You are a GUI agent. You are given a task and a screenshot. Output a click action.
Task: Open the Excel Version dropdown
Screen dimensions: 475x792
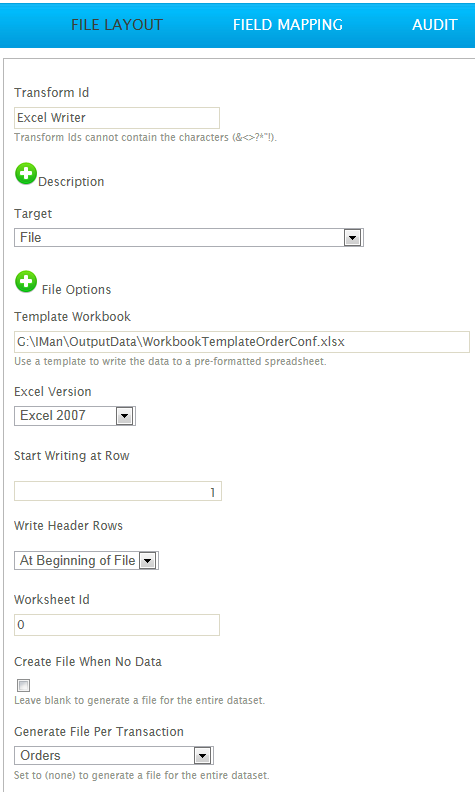click(x=75, y=416)
